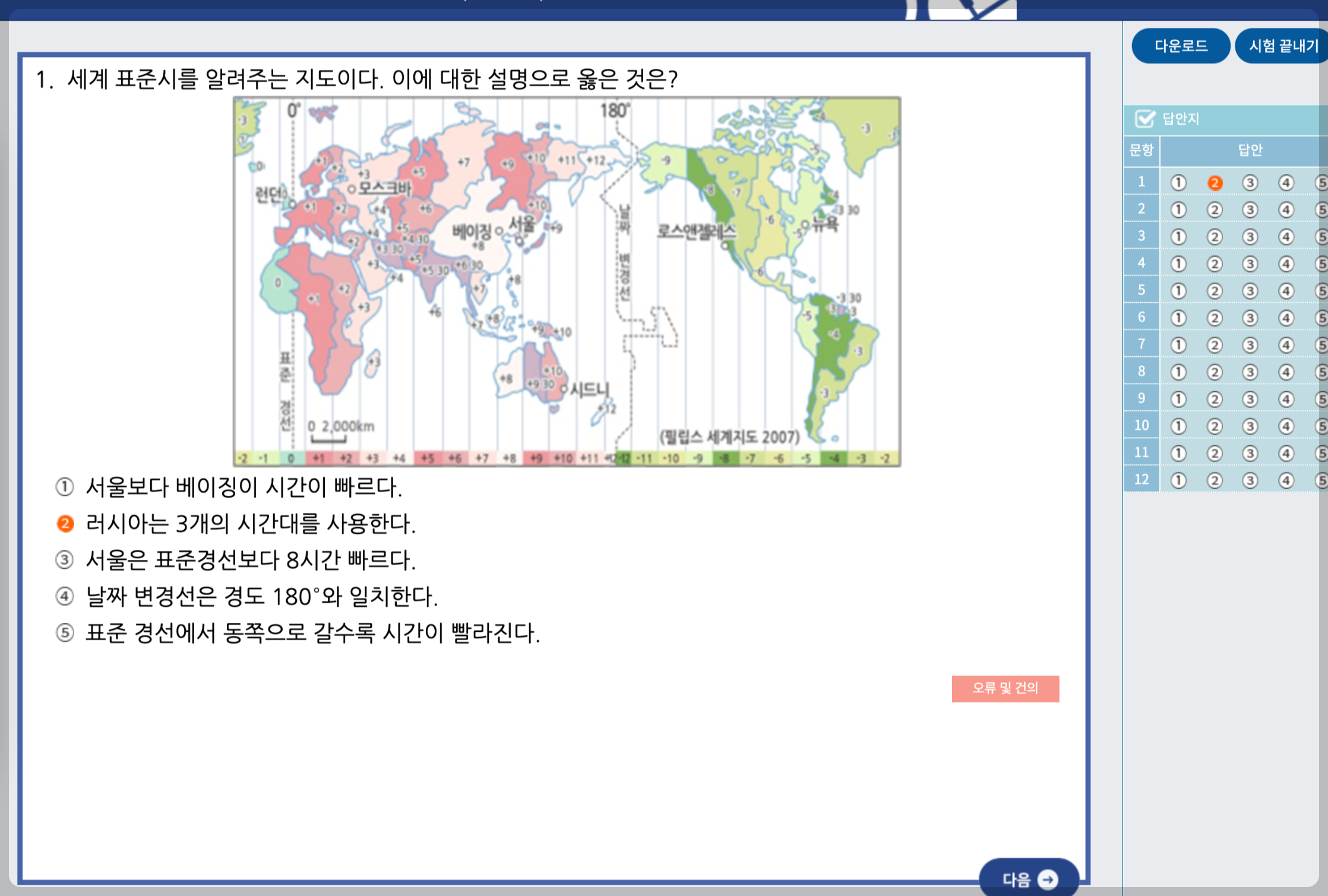Choose option ④ about 날짜 변경선
The height and width of the screenshot is (896, 1328).
[x=65, y=596]
